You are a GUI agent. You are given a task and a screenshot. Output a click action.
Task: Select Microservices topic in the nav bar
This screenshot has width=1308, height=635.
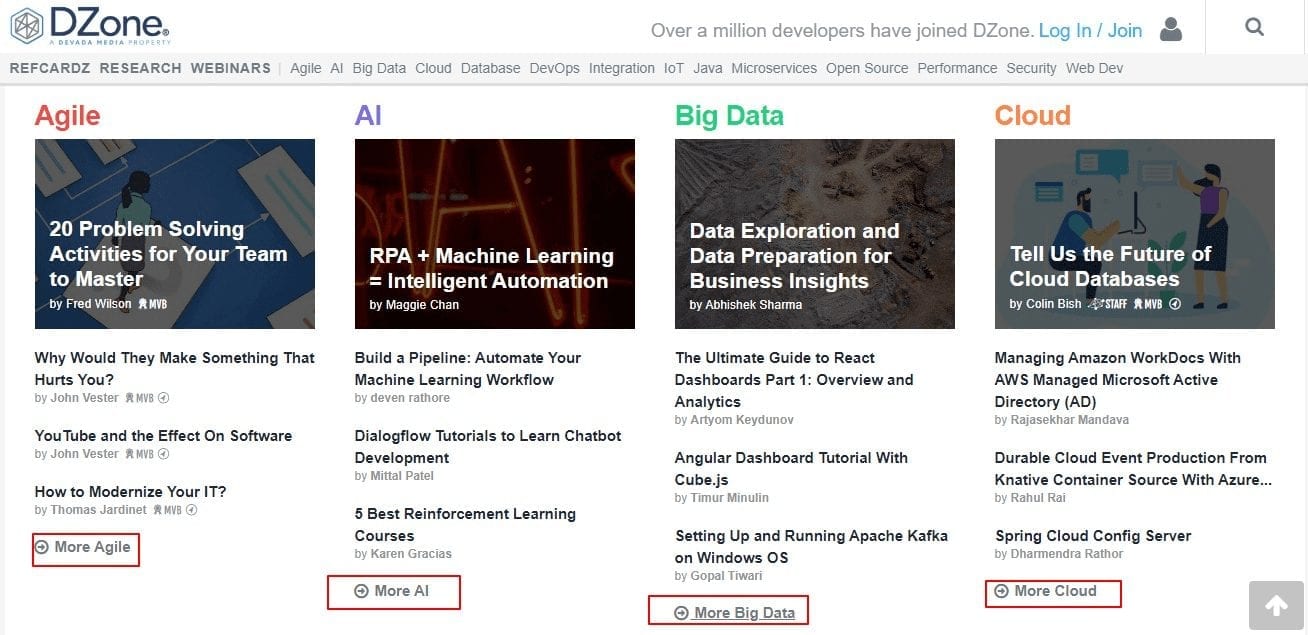coord(774,68)
